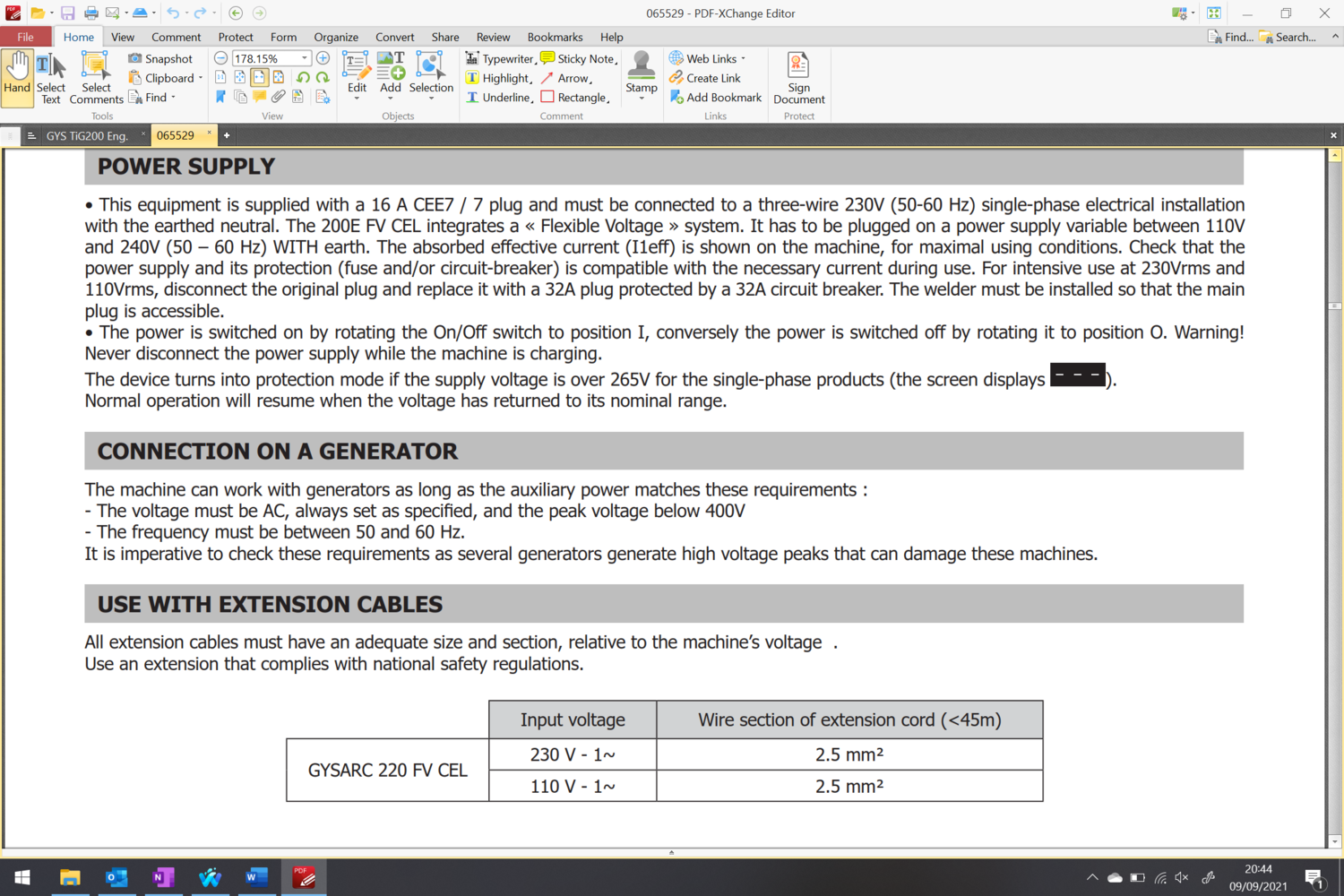Image resolution: width=1344 pixels, height=896 pixels.
Task: Open the scan dropdown arrow
Action: [153, 13]
